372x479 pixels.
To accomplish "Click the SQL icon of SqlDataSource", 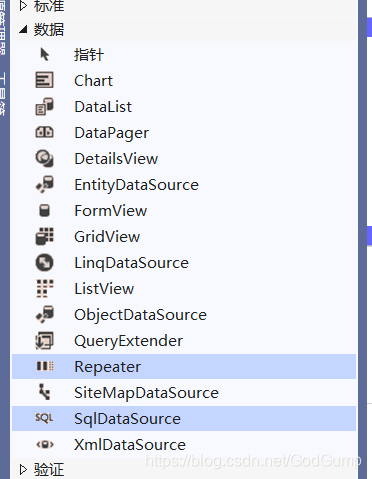I will pyautogui.click(x=44, y=418).
